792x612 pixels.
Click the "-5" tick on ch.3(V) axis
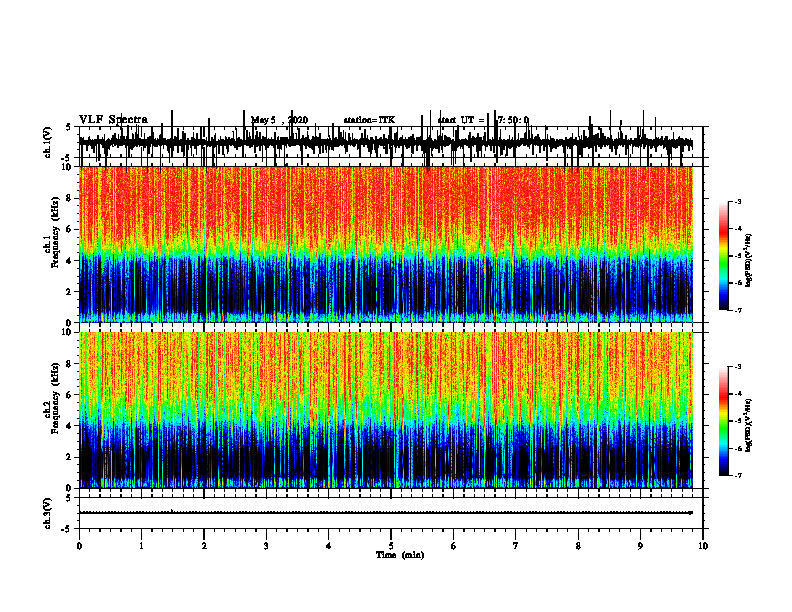pos(67,529)
